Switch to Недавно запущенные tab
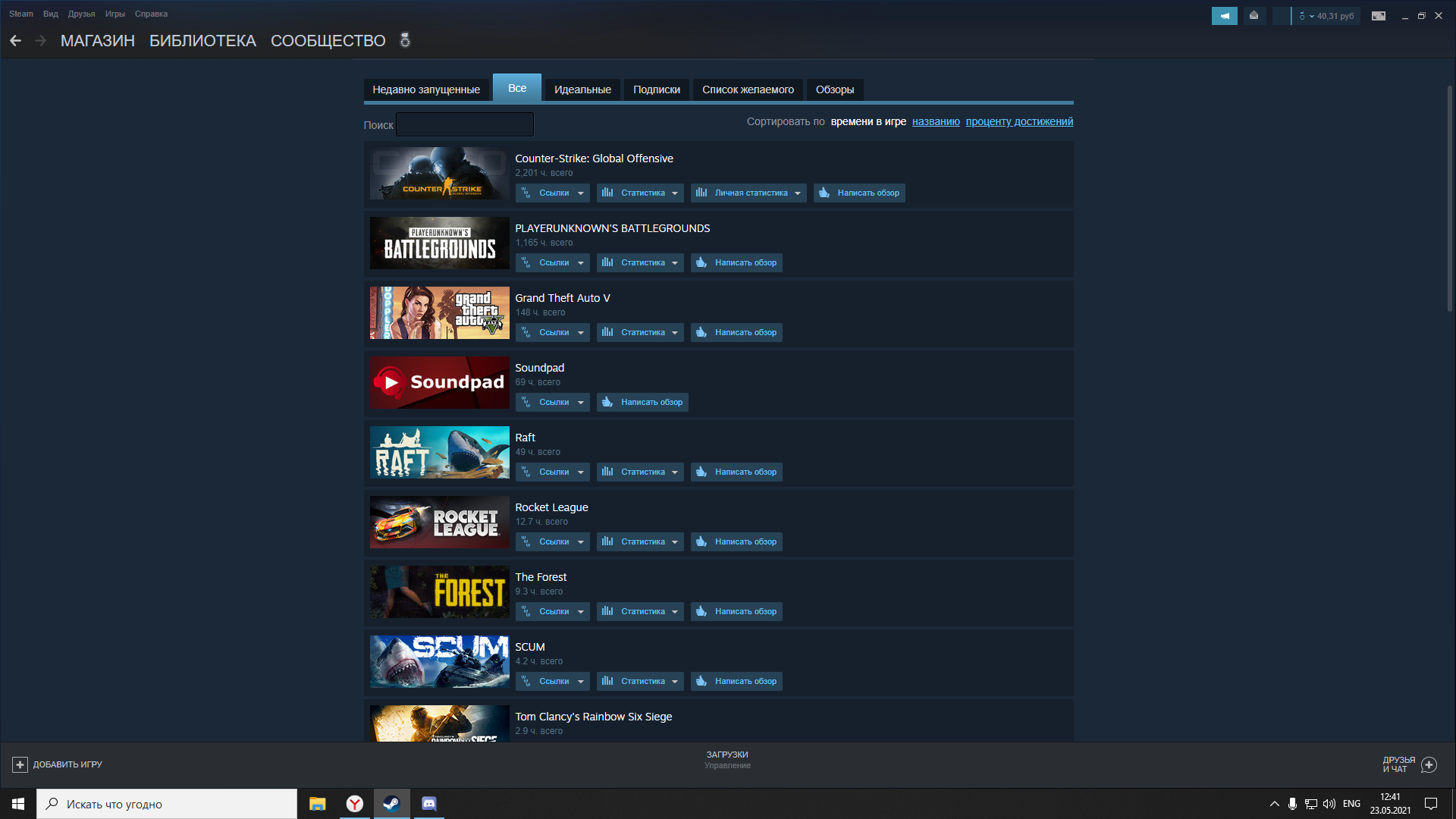Screen dimensions: 1456x819 (426, 89)
